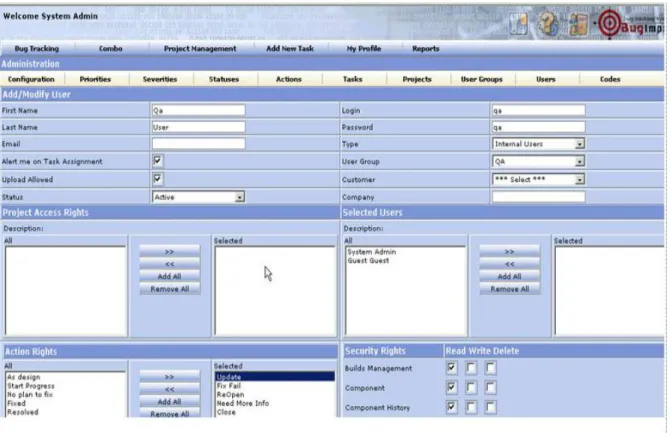Click Add All in Project Access Rights
The width and height of the screenshot is (672, 433).
pyautogui.click(x=169, y=277)
